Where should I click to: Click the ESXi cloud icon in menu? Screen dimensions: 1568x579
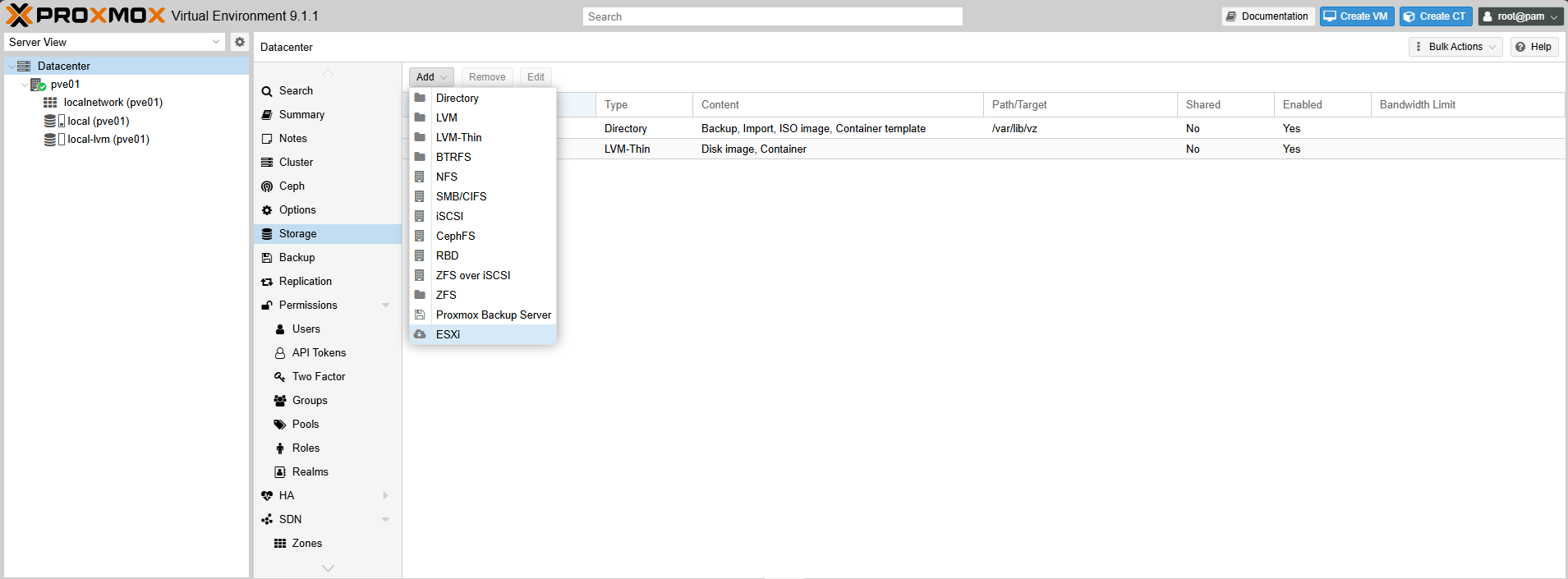click(420, 334)
